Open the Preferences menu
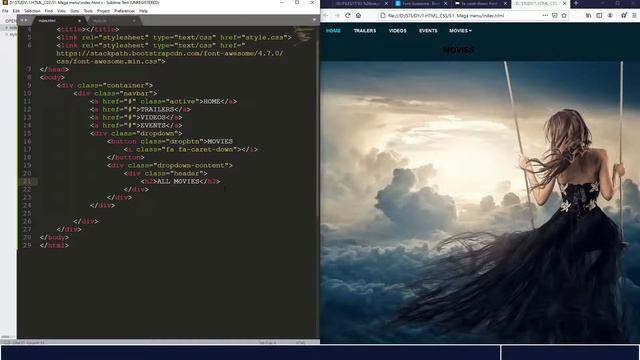Image resolution: width=640 pixels, height=360 pixels. coord(124,11)
